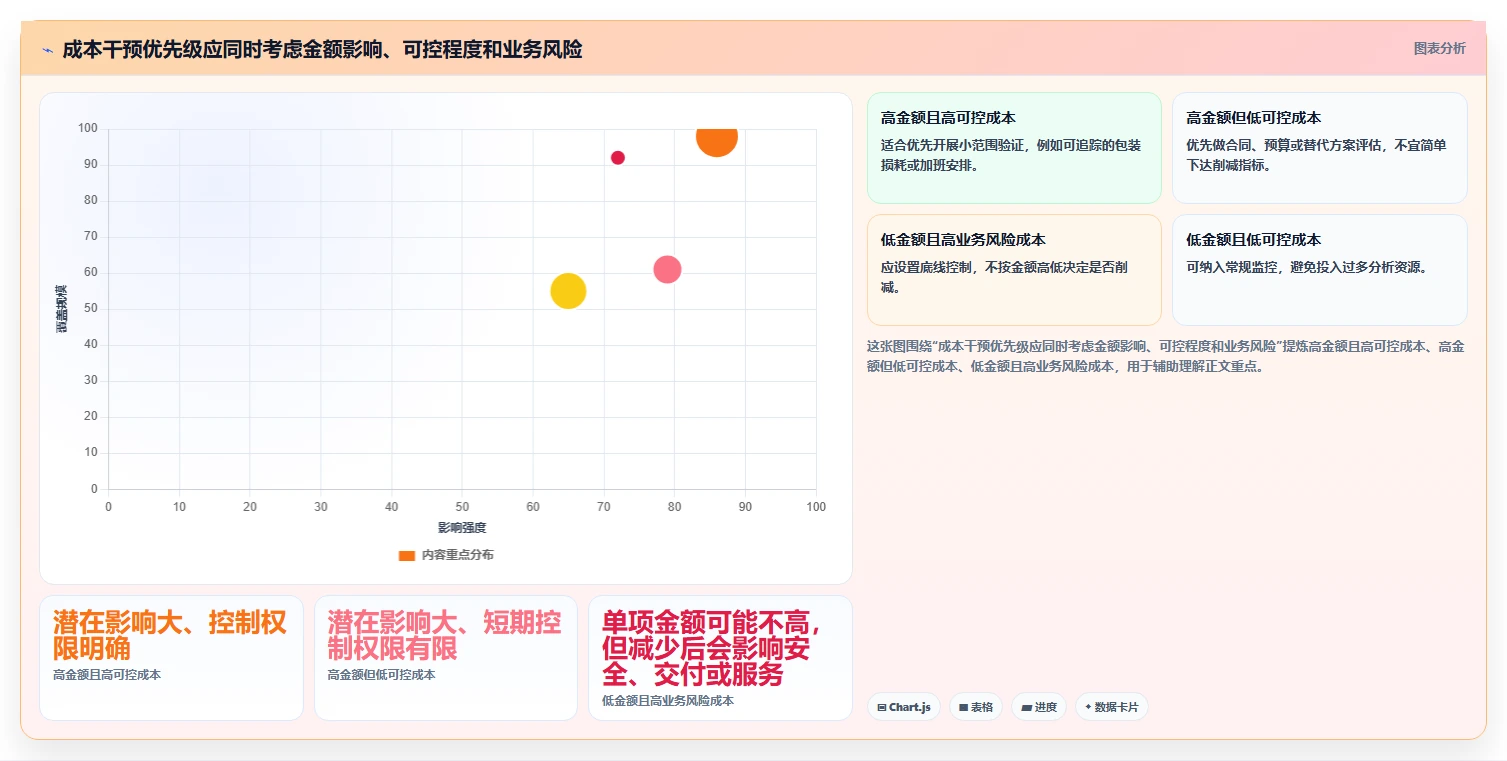Click the 数据卡片 chip
The height and width of the screenshot is (761, 1507).
[x=1111, y=707]
